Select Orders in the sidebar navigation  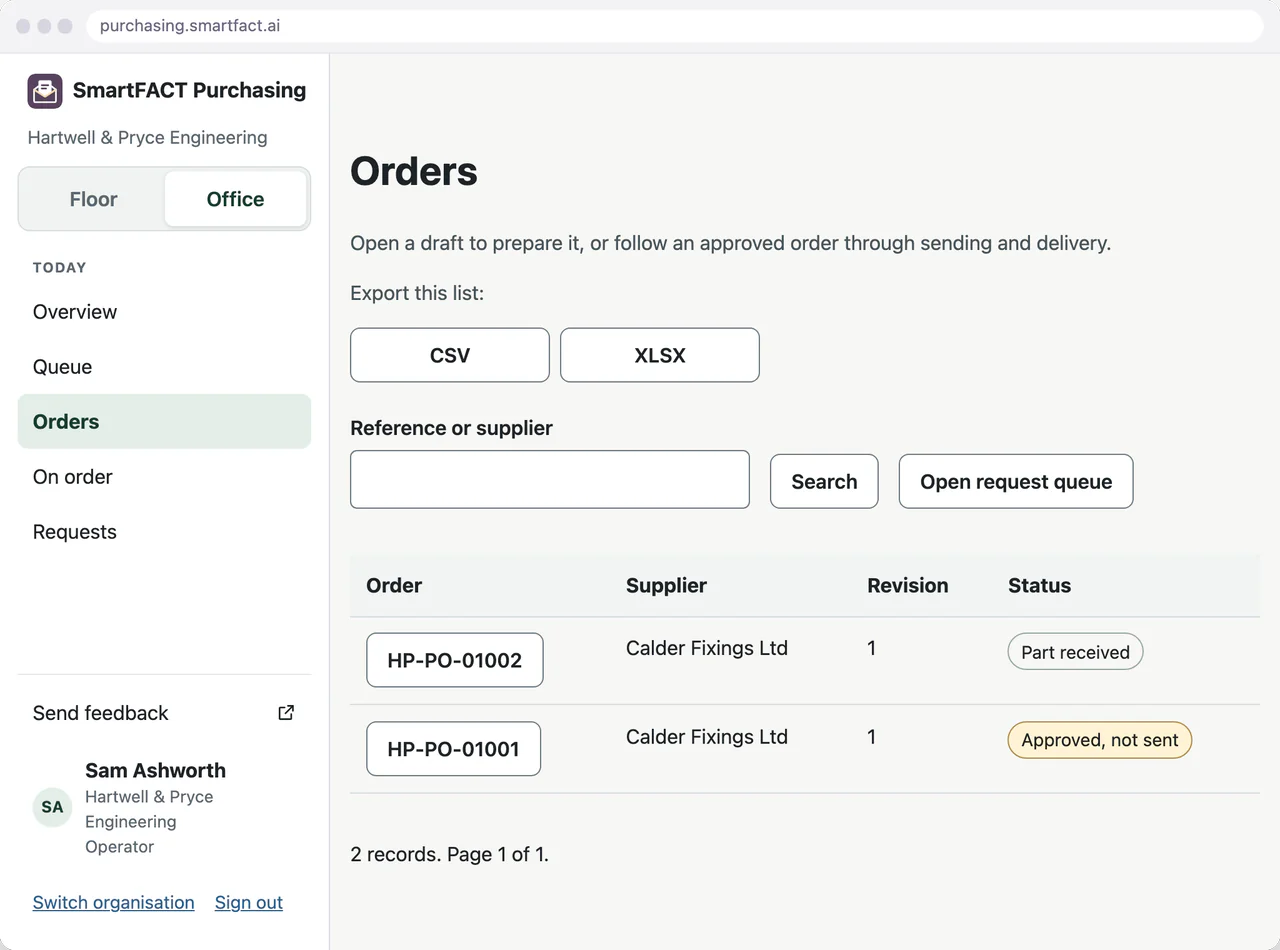coord(164,422)
